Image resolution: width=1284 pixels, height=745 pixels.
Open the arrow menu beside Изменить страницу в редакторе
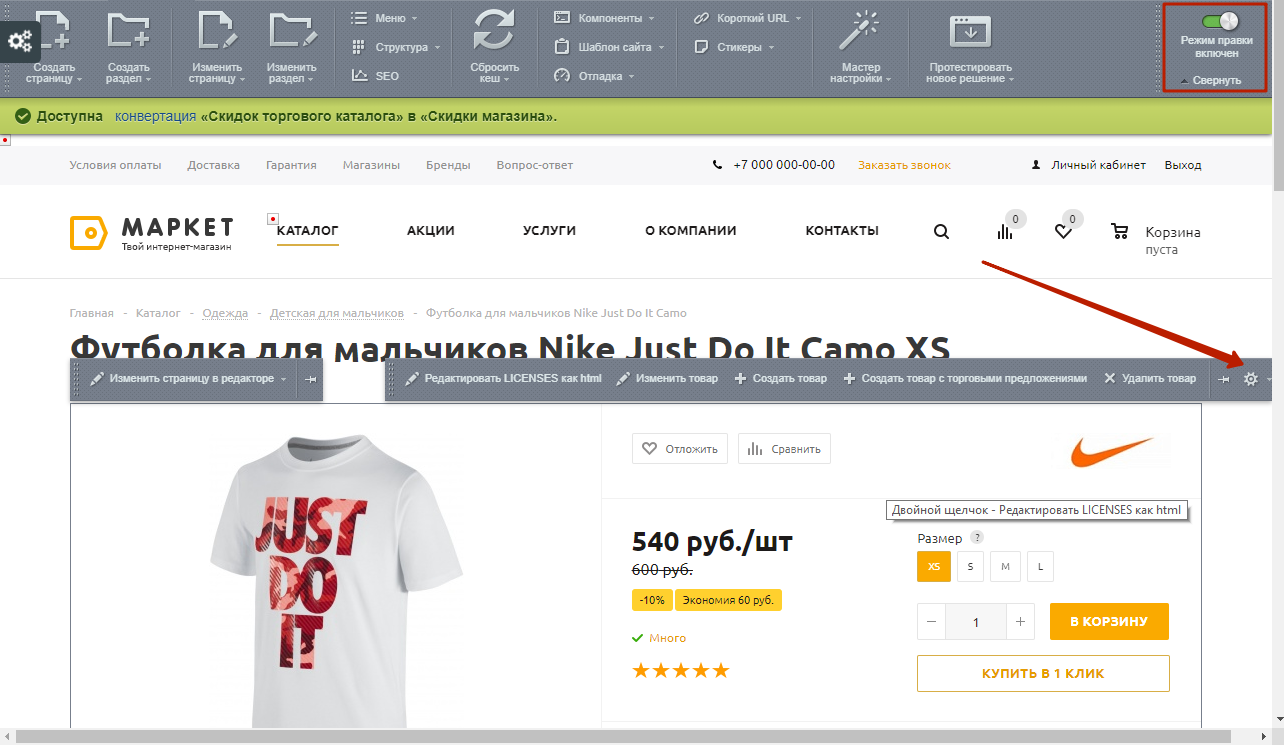pyautogui.click(x=284, y=380)
